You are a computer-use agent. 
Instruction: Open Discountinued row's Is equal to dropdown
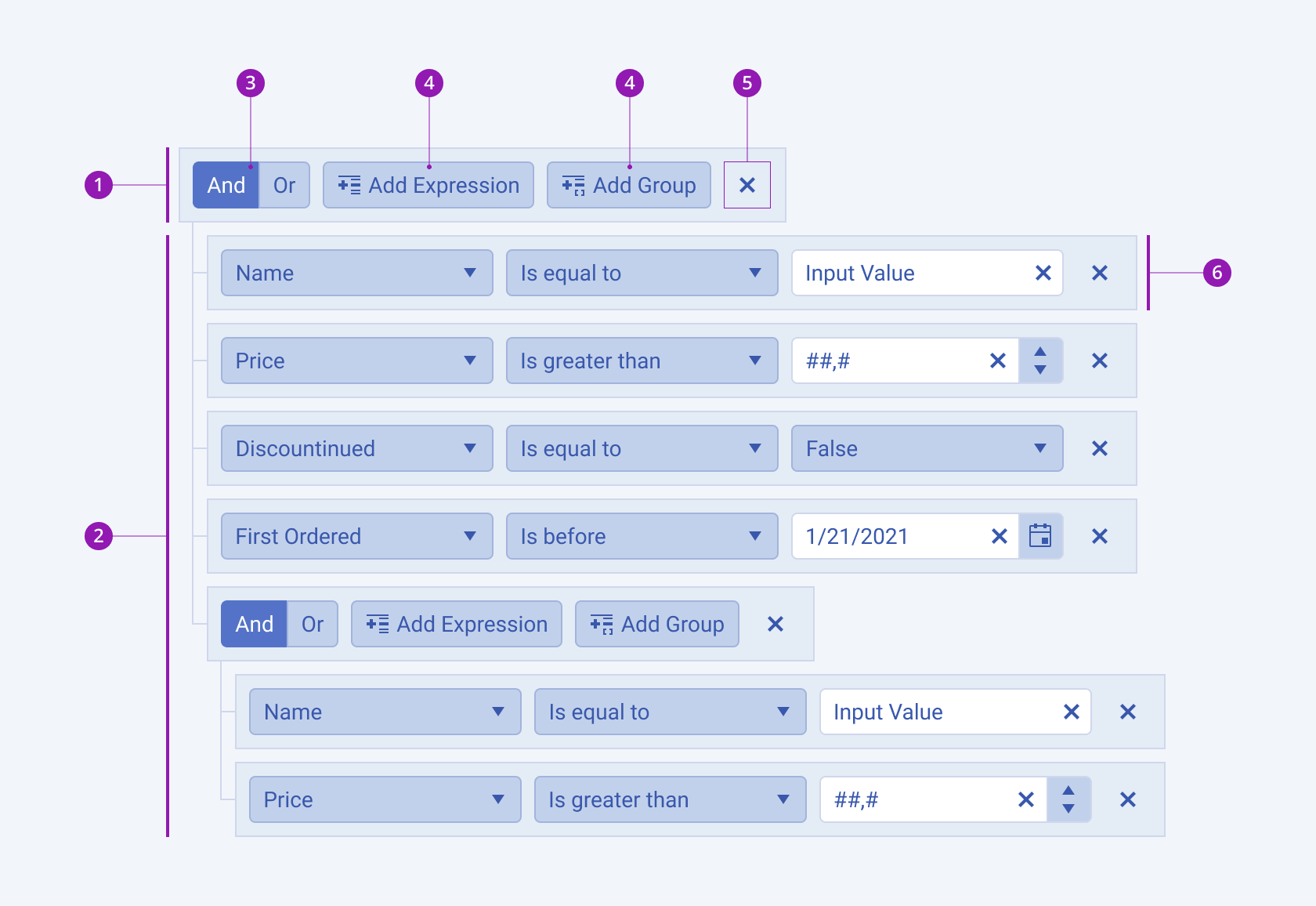(642, 448)
